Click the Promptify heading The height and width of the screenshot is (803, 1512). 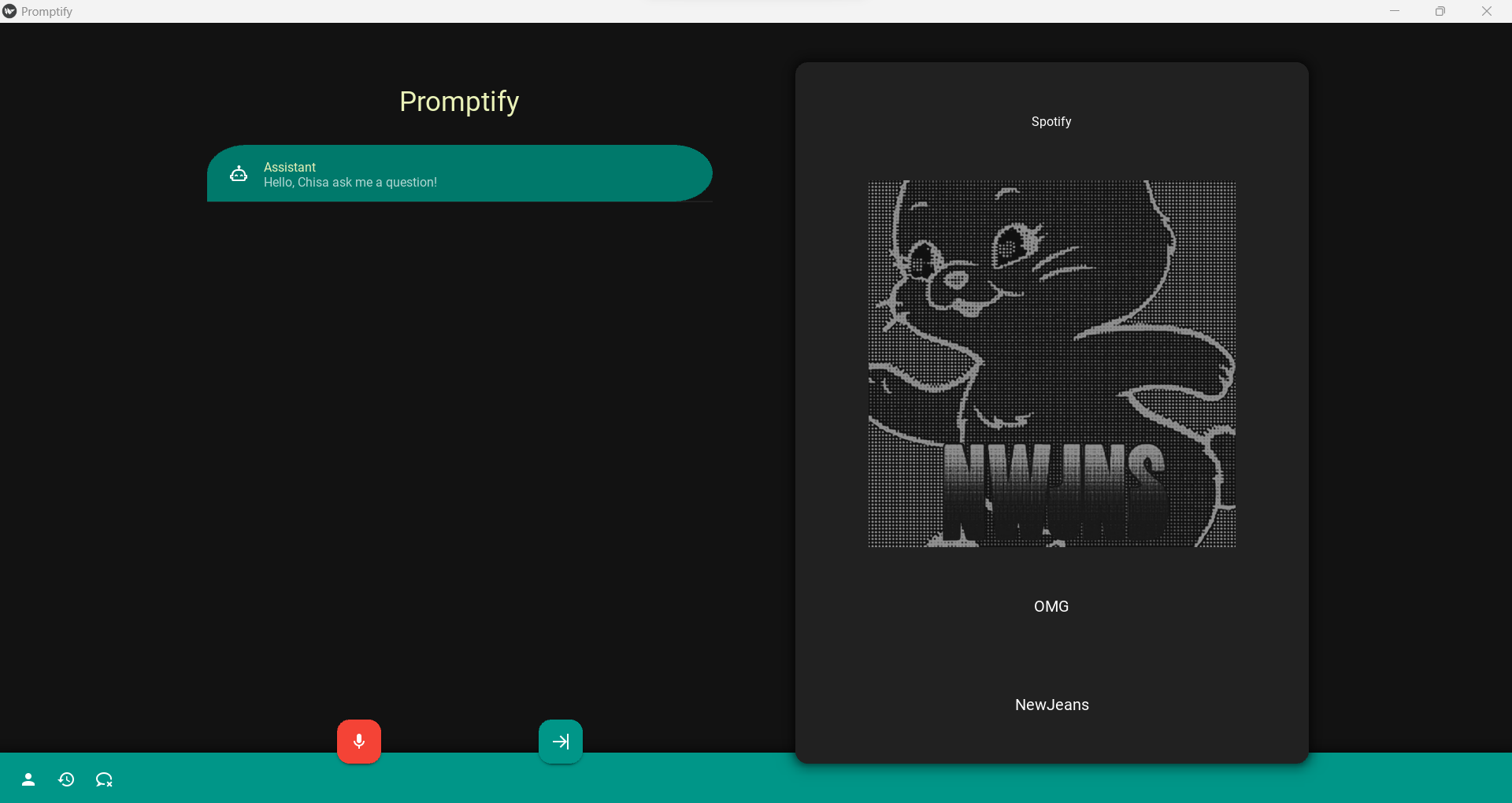[459, 102]
